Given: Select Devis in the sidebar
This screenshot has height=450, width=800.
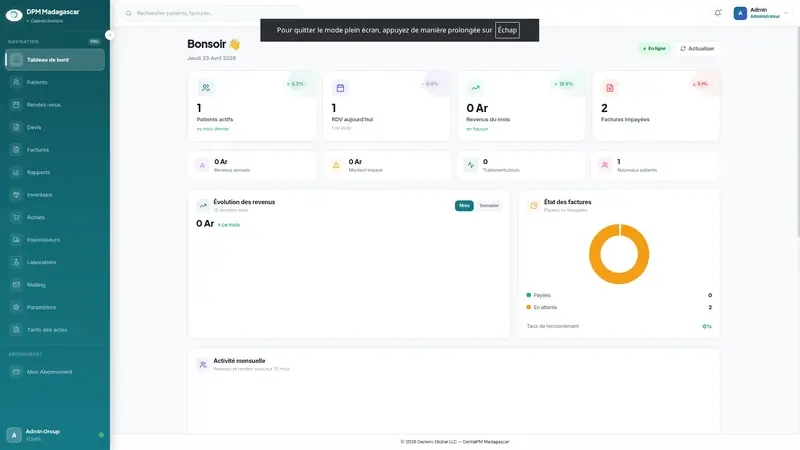Looking at the screenshot, I should click(x=55, y=127).
